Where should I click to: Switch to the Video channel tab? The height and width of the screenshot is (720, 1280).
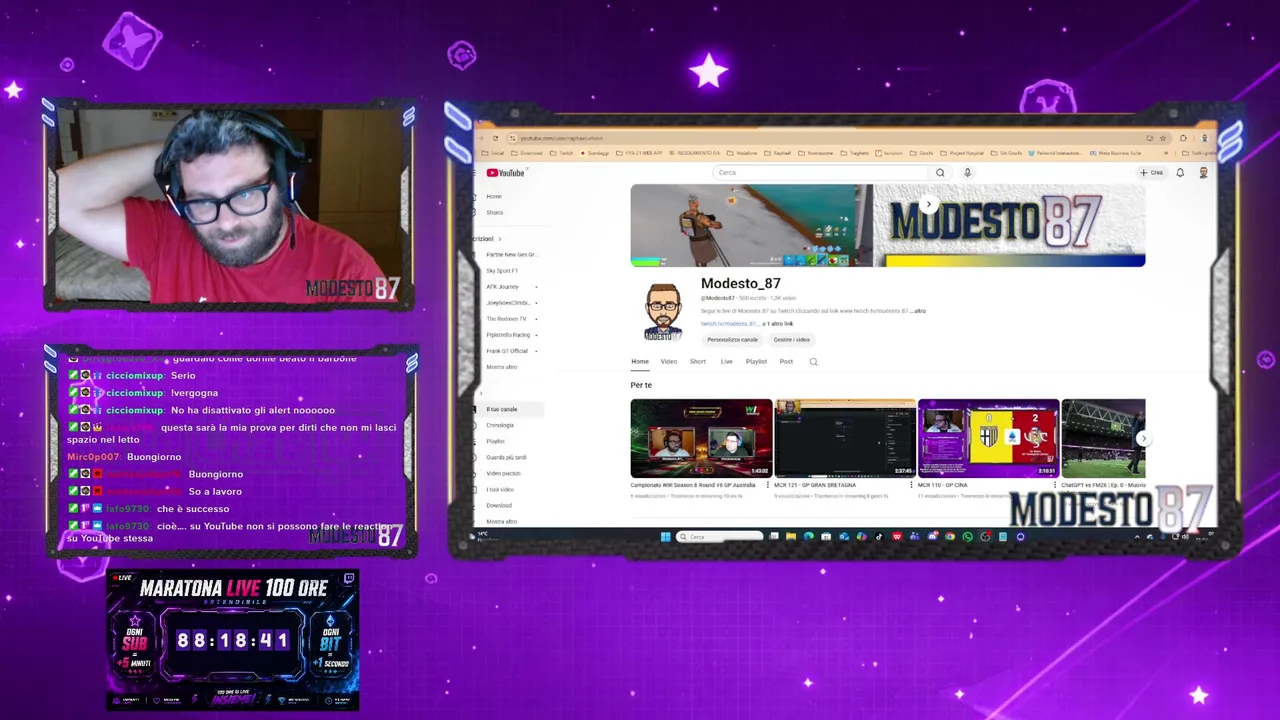tap(669, 362)
